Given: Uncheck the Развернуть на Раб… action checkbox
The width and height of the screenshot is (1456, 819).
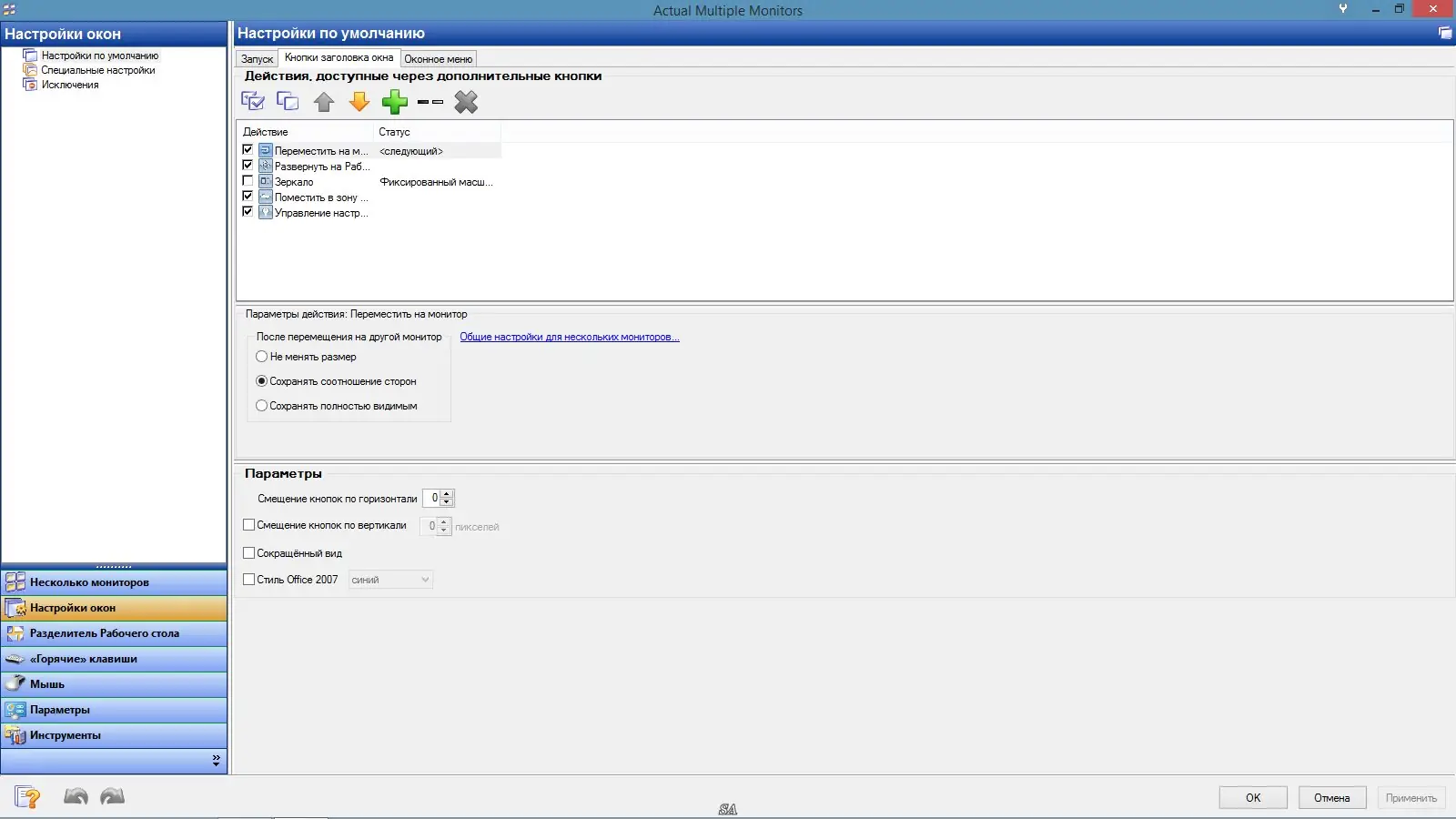Looking at the screenshot, I should click(248, 166).
